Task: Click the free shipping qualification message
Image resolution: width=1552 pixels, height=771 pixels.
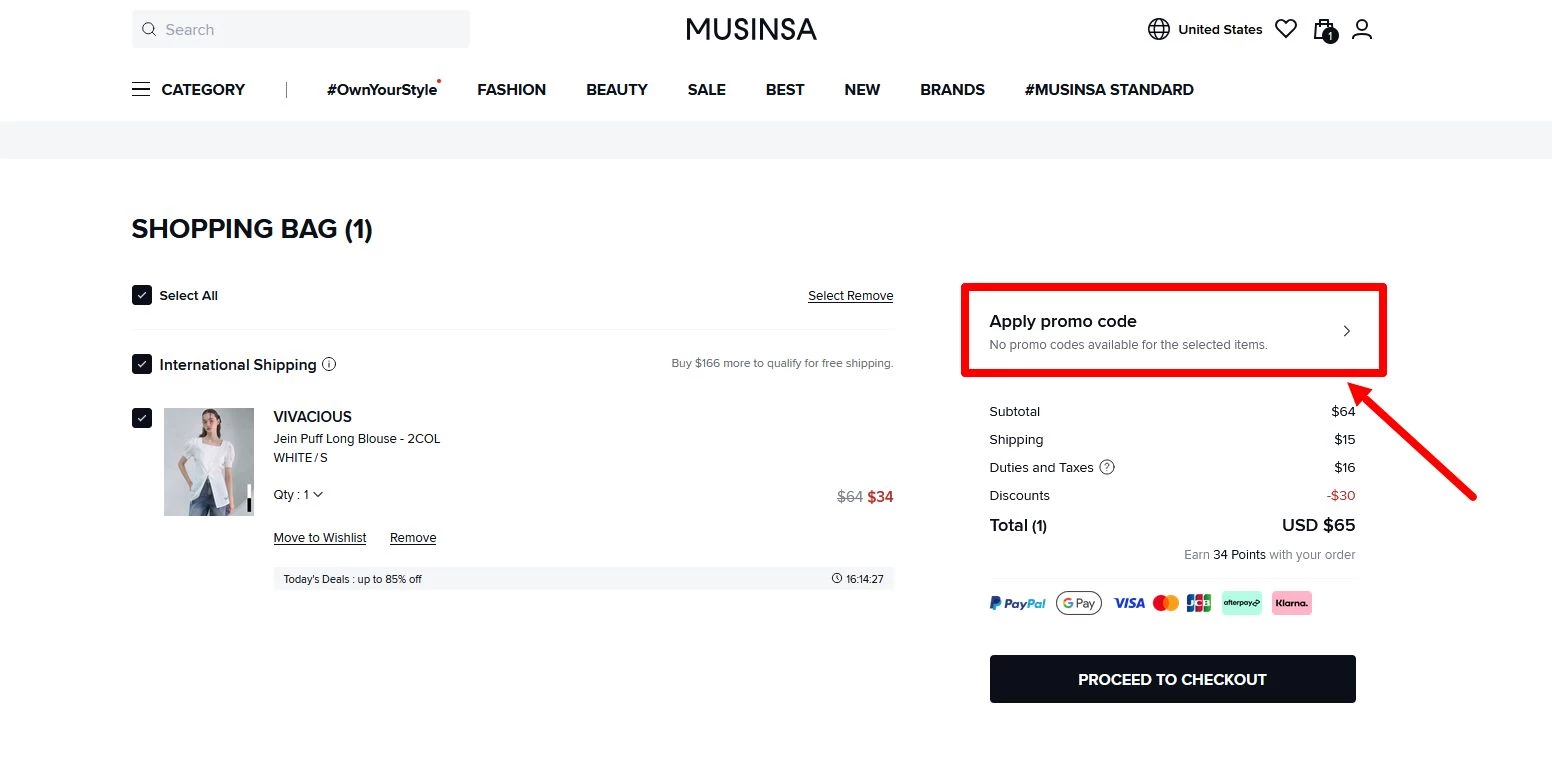Action: pyautogui.click(x=782, y=363)
